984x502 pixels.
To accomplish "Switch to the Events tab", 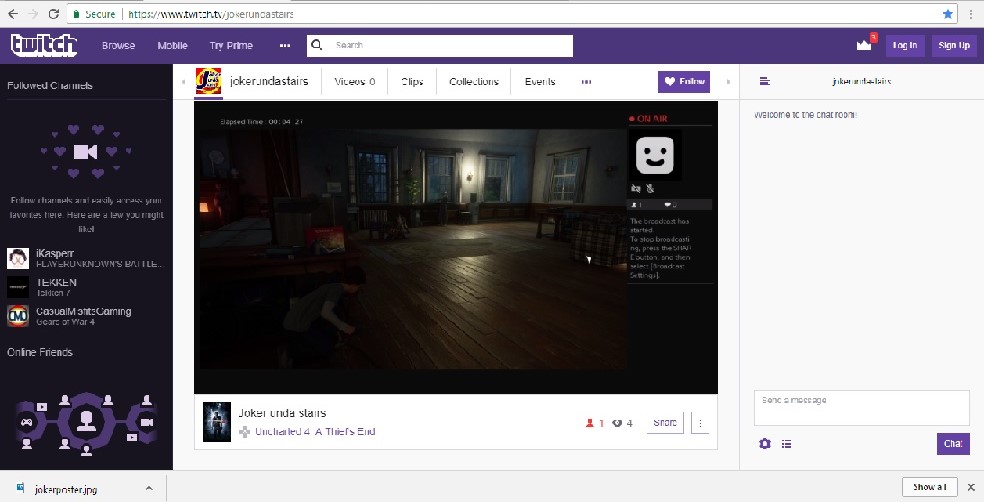I will [540, 82].
